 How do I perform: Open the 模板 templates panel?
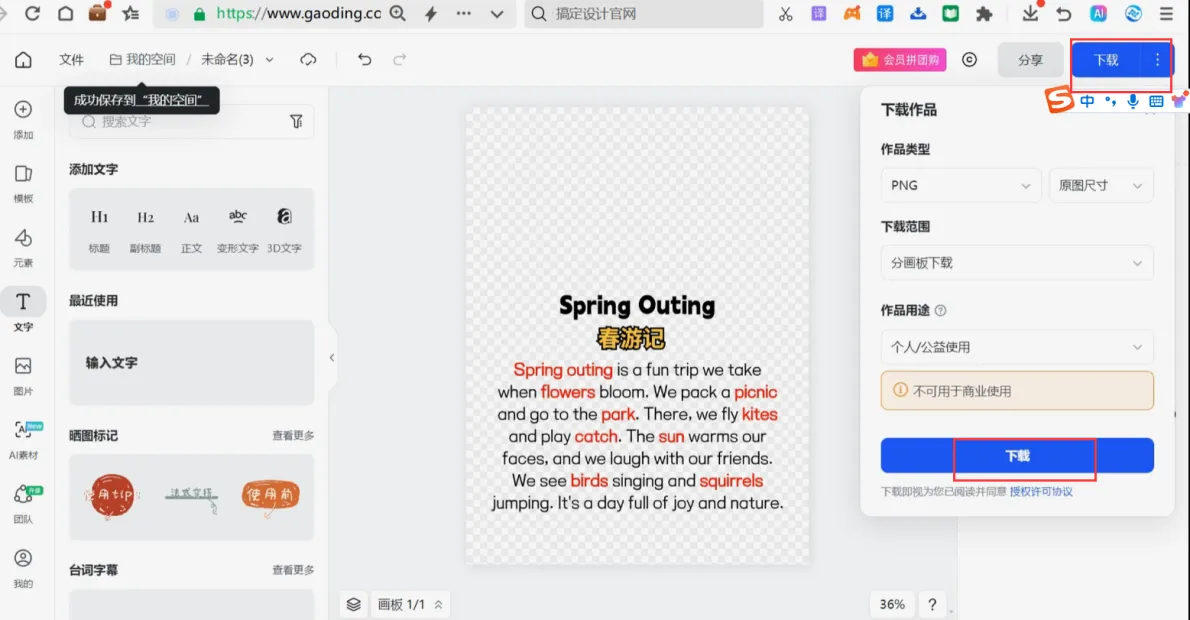tap(24, 184)
